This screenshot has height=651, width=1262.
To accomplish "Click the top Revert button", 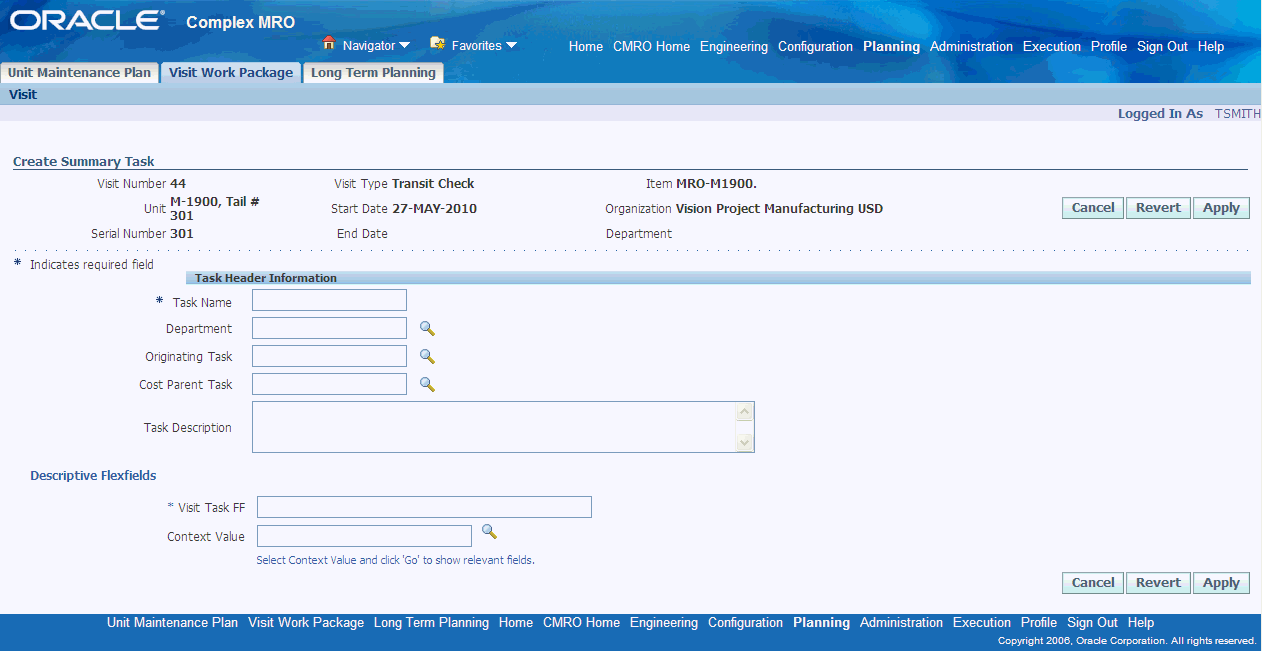I will pyautogui.click(x=1158, y=208).
